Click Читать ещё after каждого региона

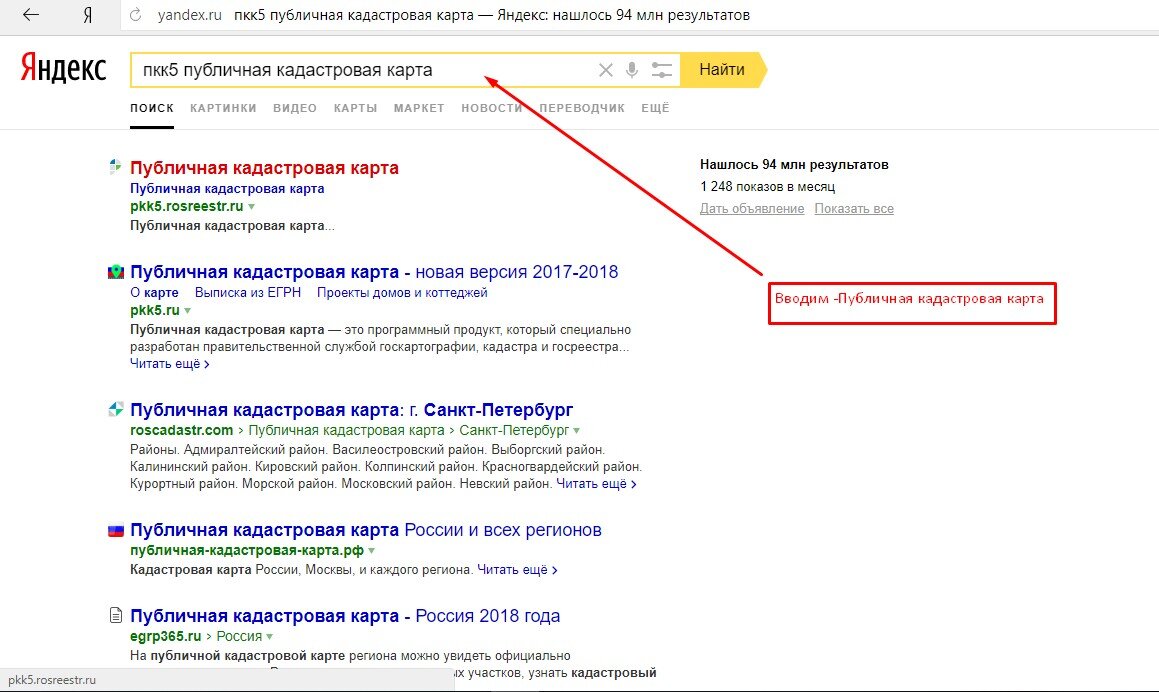pyautogui.click(x=517, y=570)
